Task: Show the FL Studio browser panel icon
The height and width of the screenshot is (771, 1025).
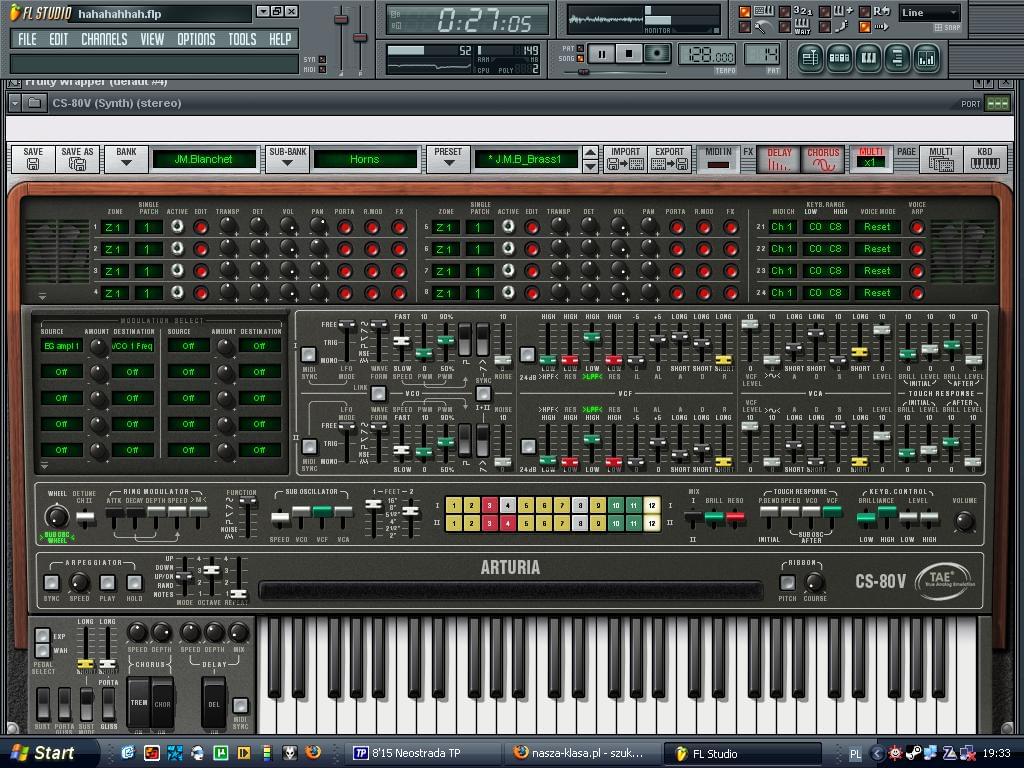Action: (898, 58)
